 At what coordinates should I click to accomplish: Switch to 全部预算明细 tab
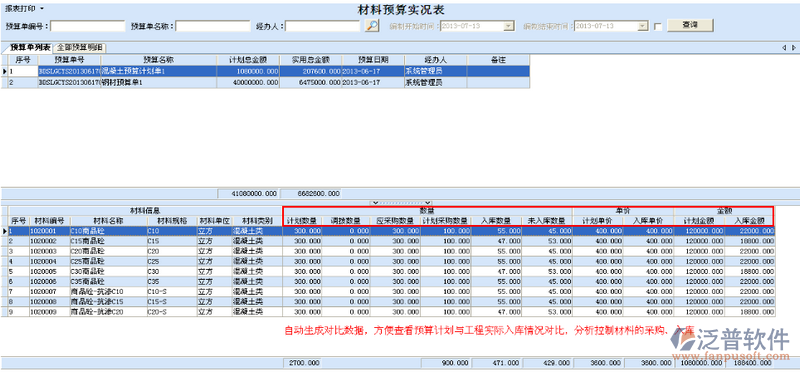coord(80,47)
